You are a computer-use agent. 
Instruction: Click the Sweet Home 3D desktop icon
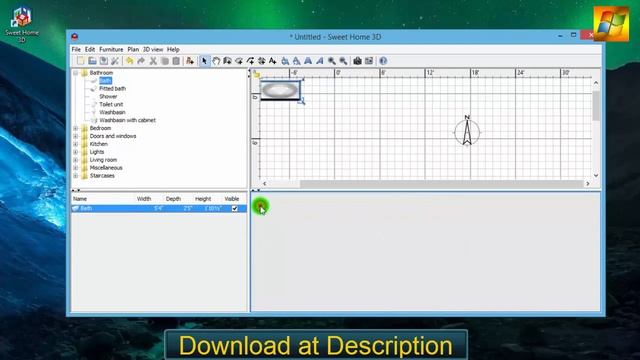pos(22,24)
